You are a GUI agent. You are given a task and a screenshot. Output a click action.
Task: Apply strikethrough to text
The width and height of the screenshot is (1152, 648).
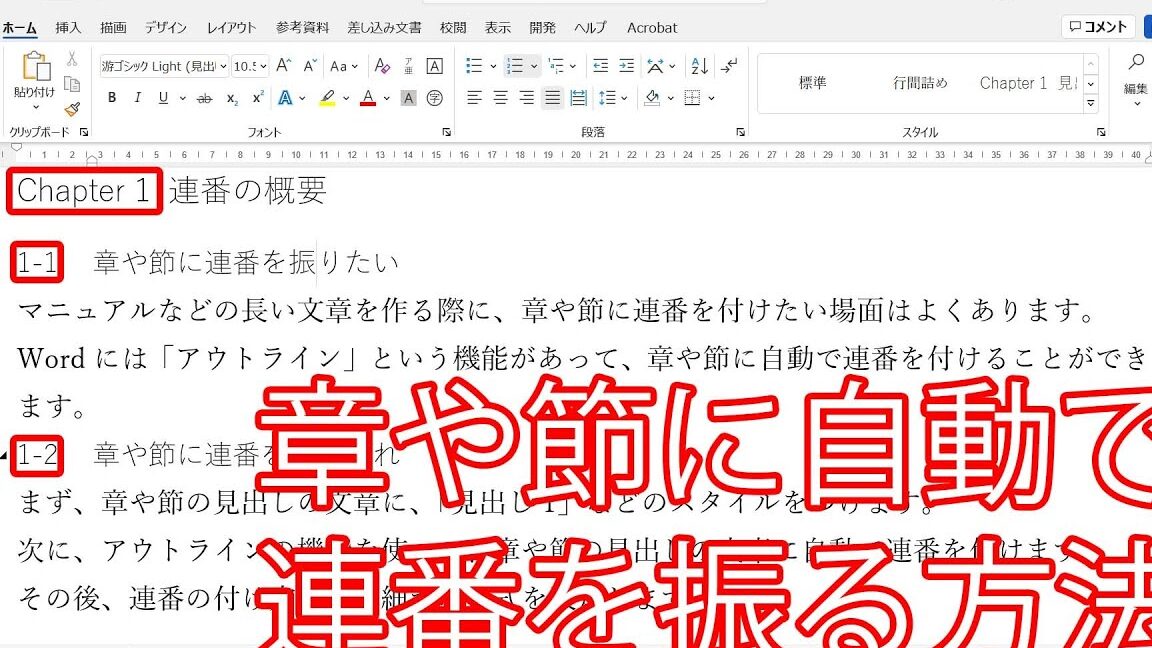pyautogui.click(x=205, y=98)
